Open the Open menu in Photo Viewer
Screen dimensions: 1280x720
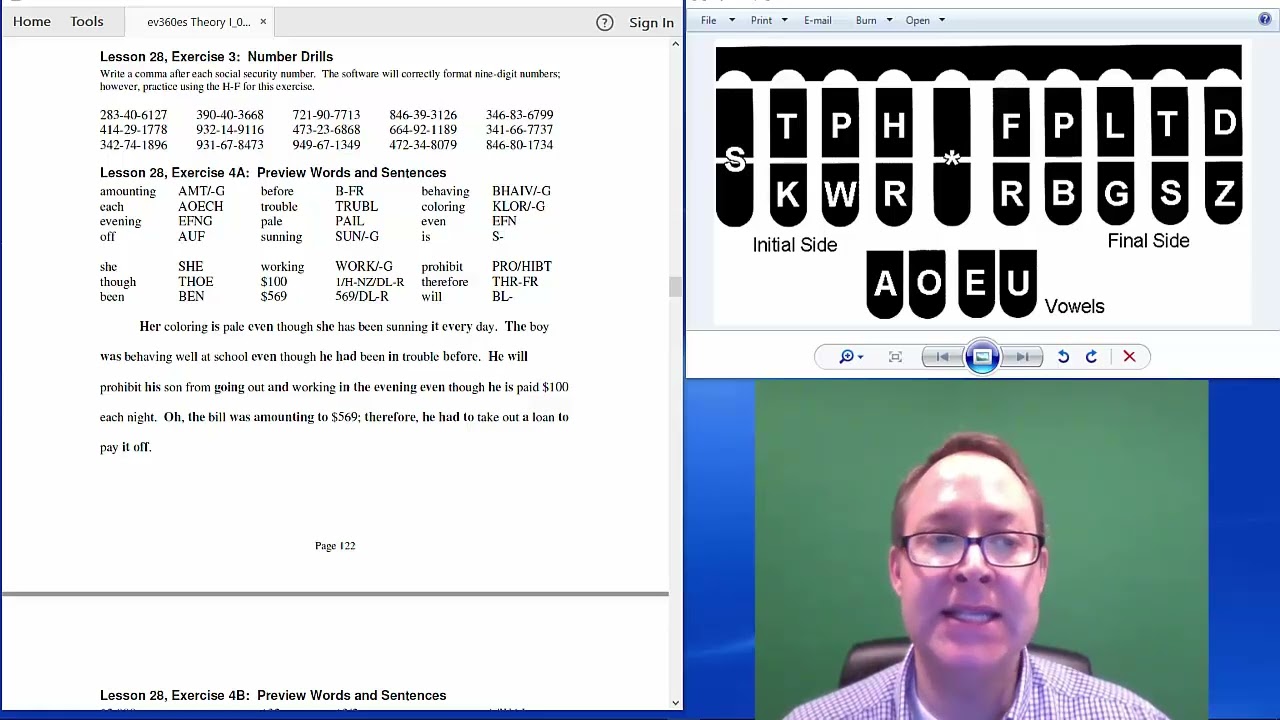(917, 20)
